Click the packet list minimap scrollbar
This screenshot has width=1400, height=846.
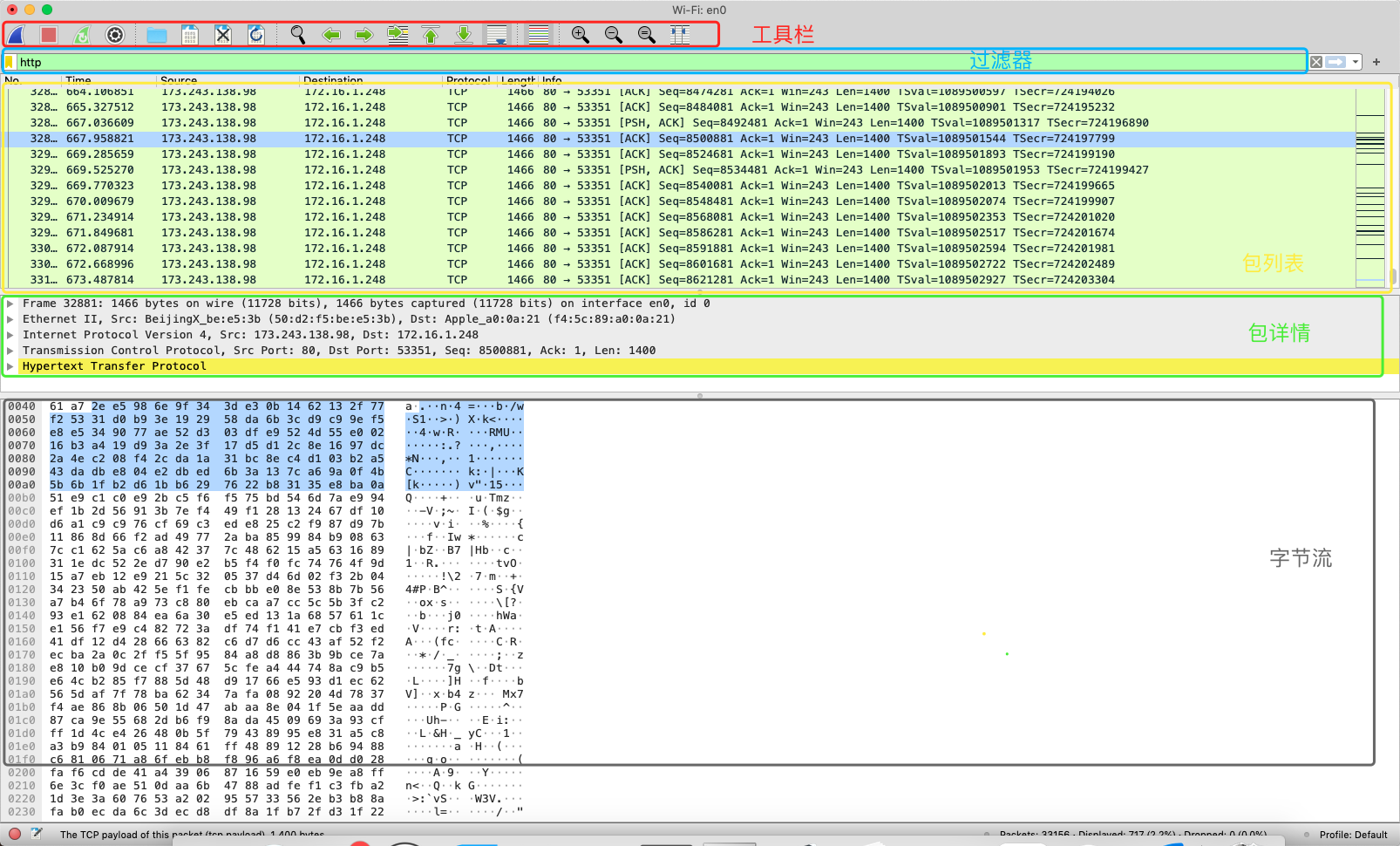pos(1370,188)
